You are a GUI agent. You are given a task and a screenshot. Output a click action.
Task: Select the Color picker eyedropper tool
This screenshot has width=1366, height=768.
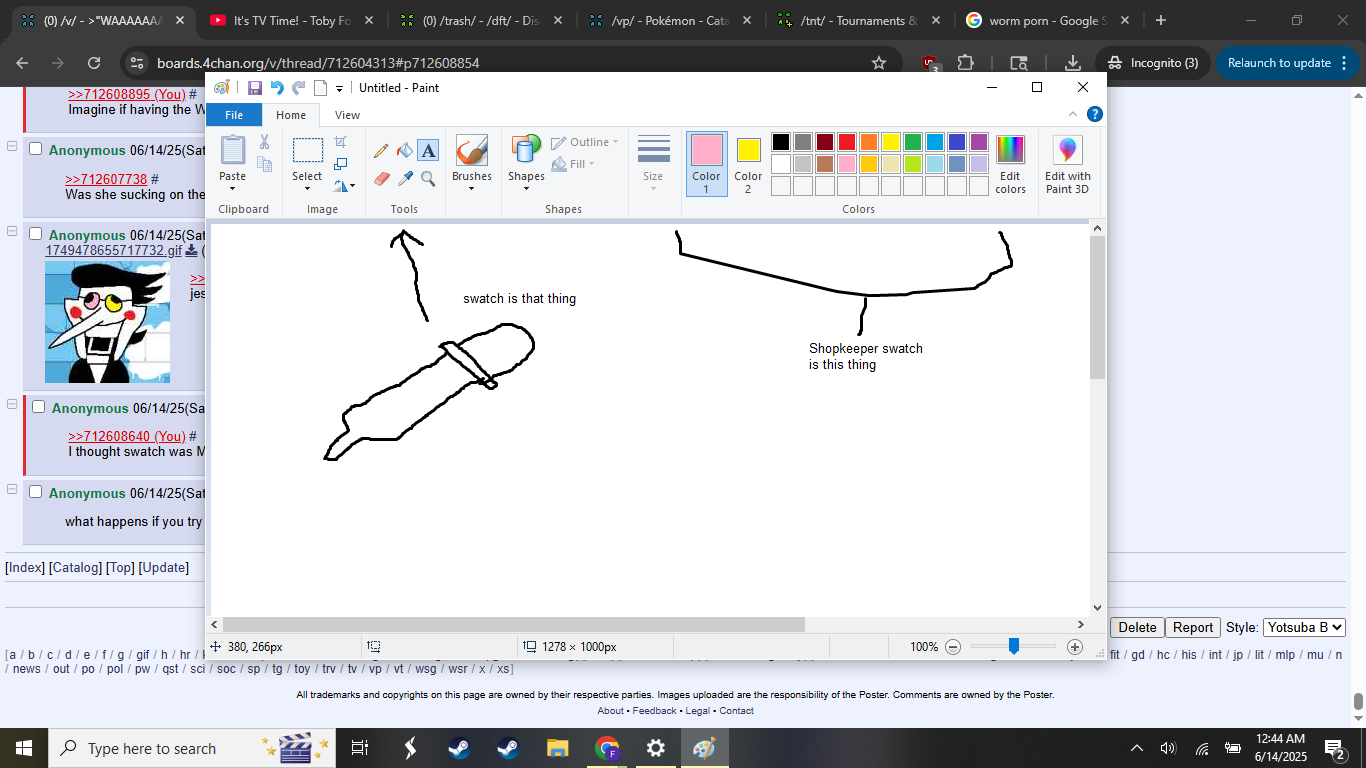pos(404,179)
